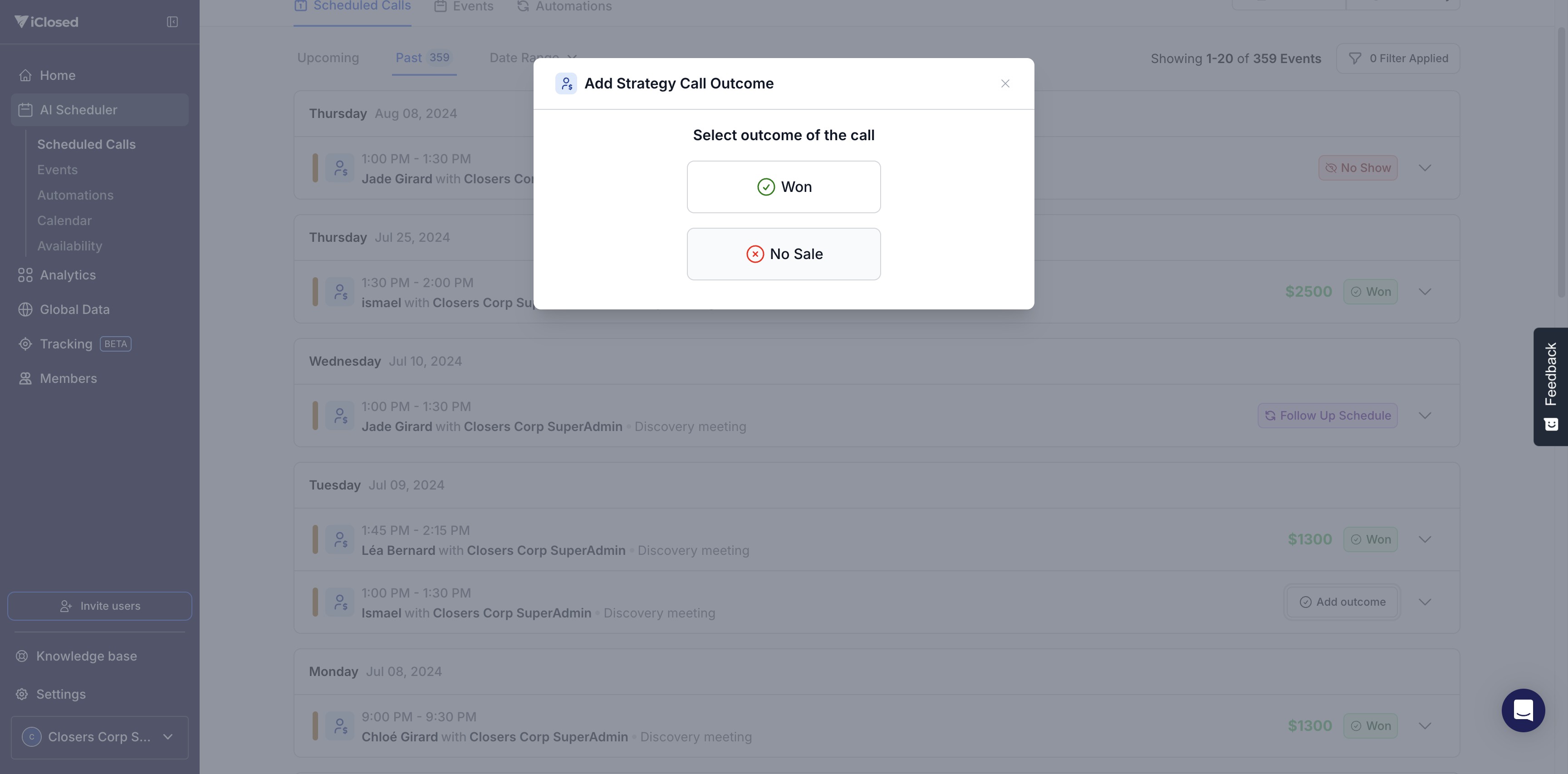Click the Settings gear icon
Image resolution: width=1568 pixels, height=774 pixels.
click(22, 694)
